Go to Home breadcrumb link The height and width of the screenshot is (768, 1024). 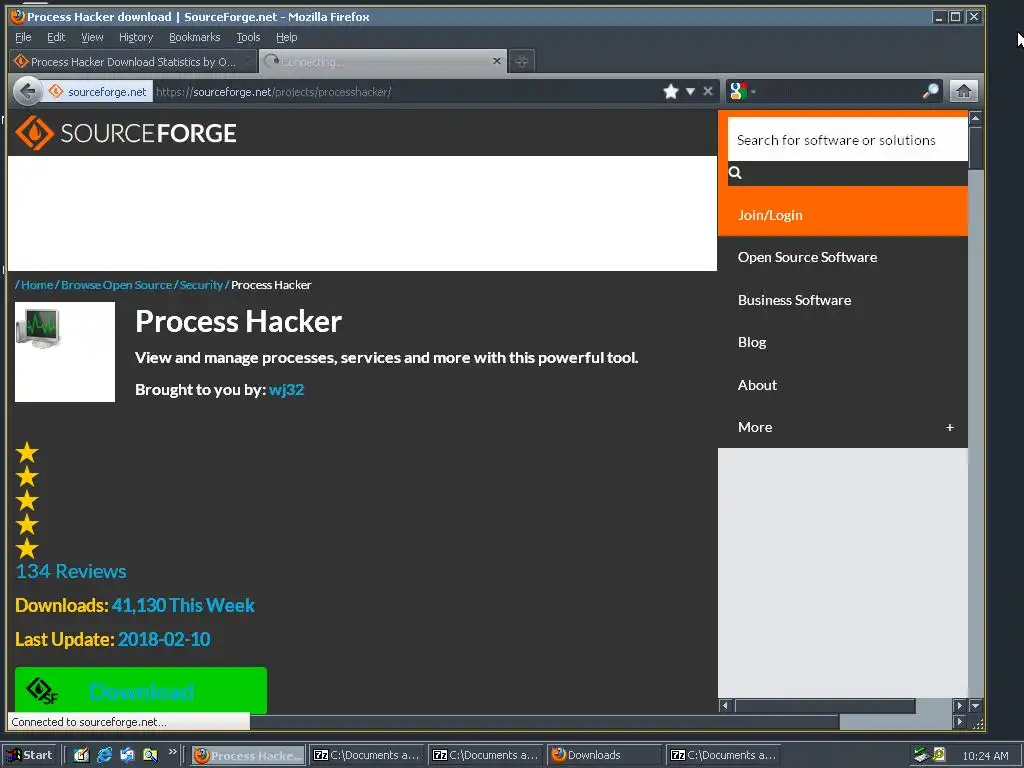(37, 285)
